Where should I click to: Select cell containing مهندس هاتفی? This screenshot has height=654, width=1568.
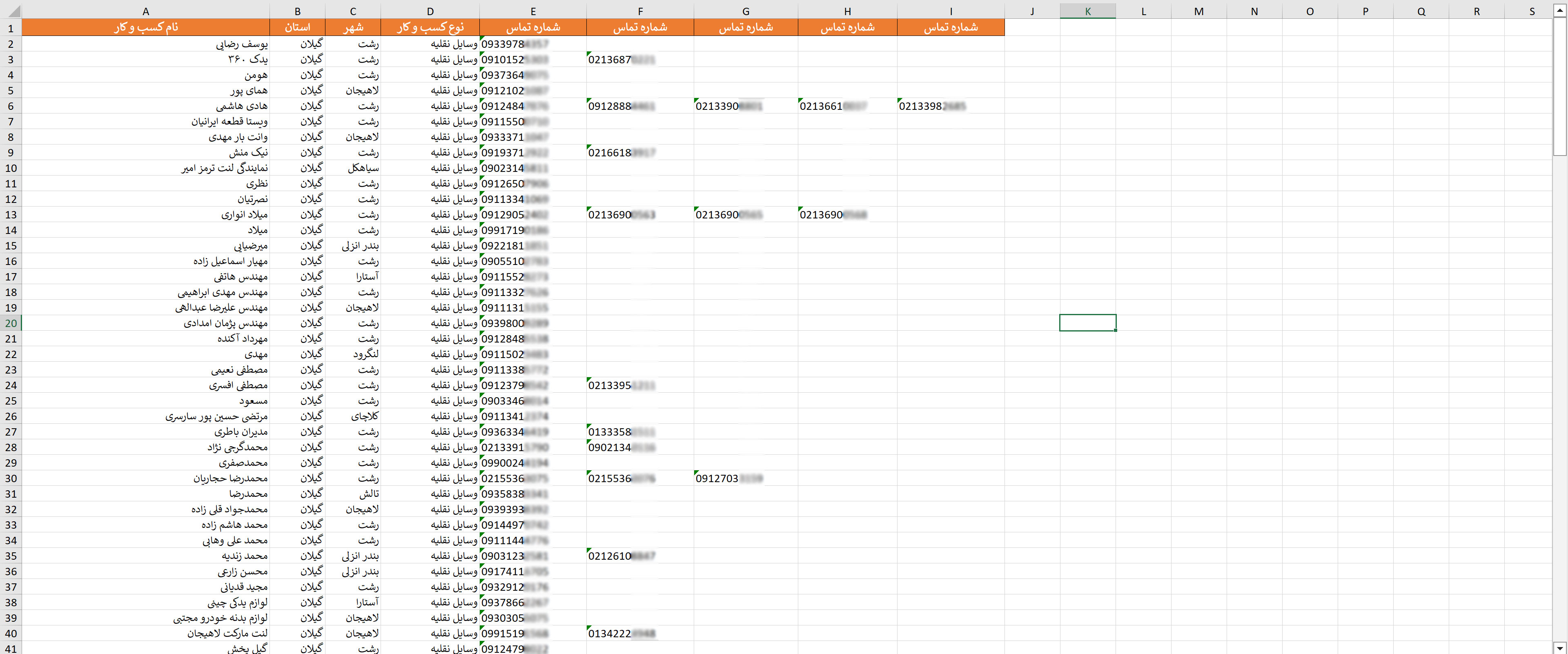coord(145,276)
